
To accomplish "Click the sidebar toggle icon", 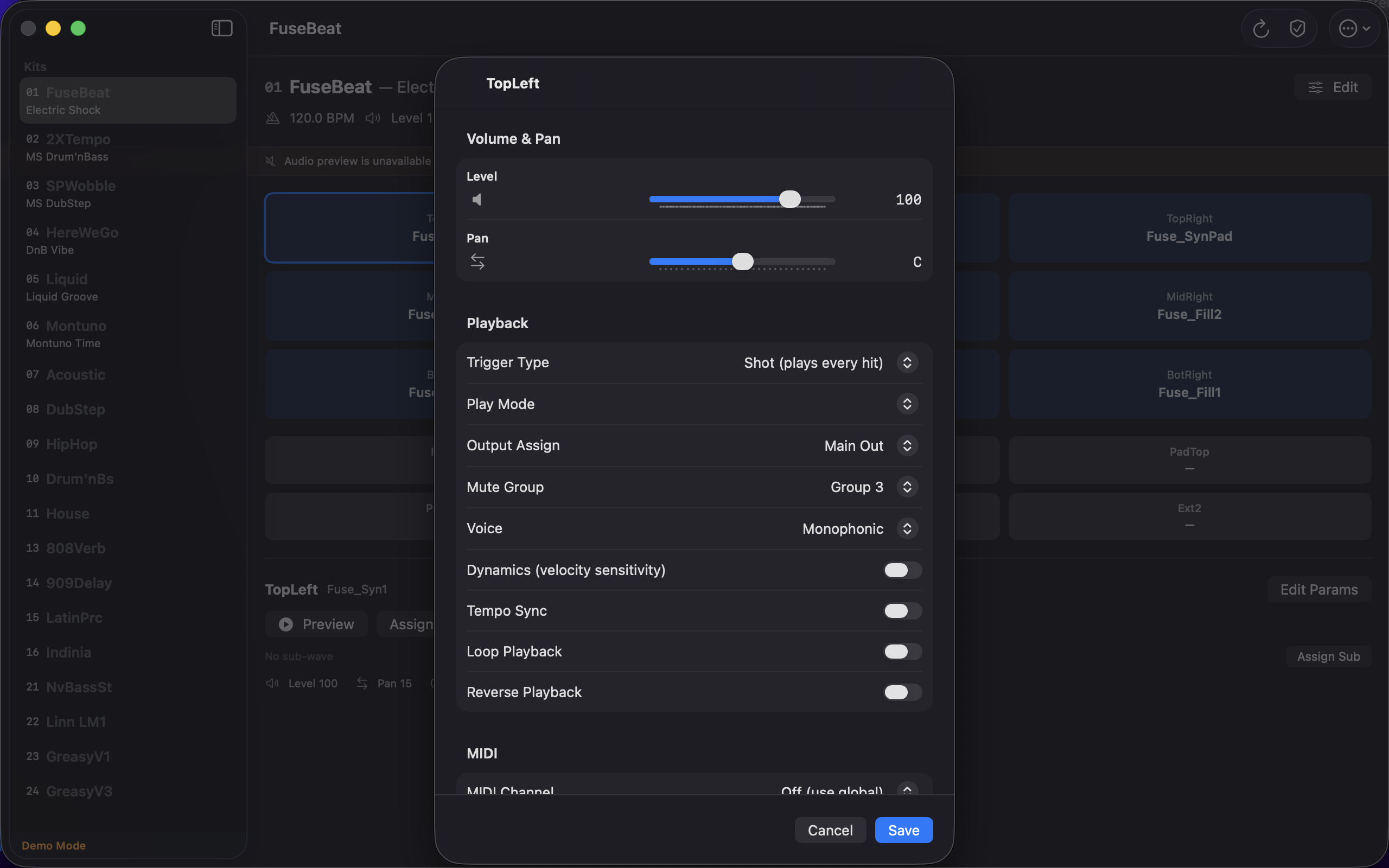I will click(221, 28).
